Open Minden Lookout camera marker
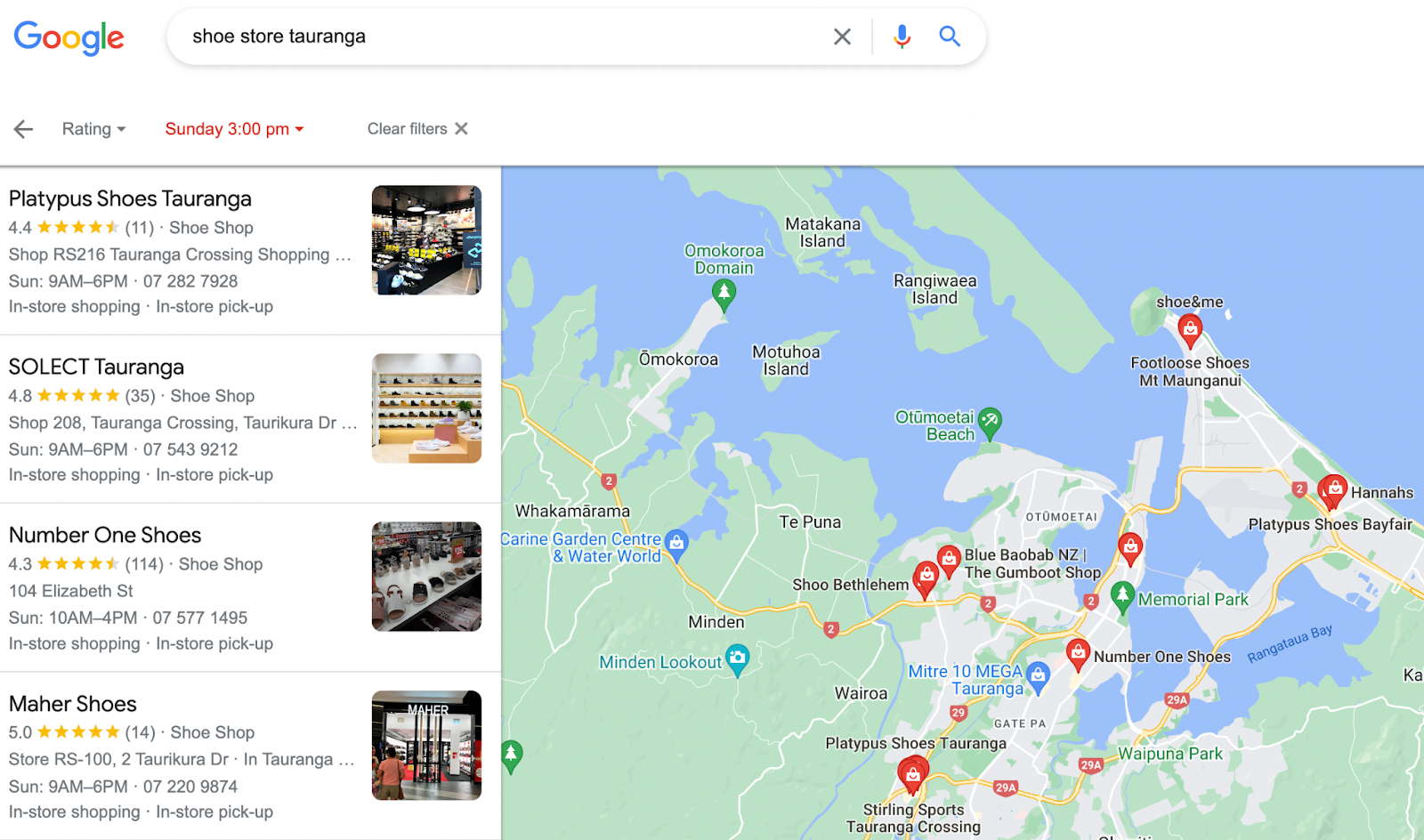The height and width of the screenshot is (840, 1424). pos(737,661)
